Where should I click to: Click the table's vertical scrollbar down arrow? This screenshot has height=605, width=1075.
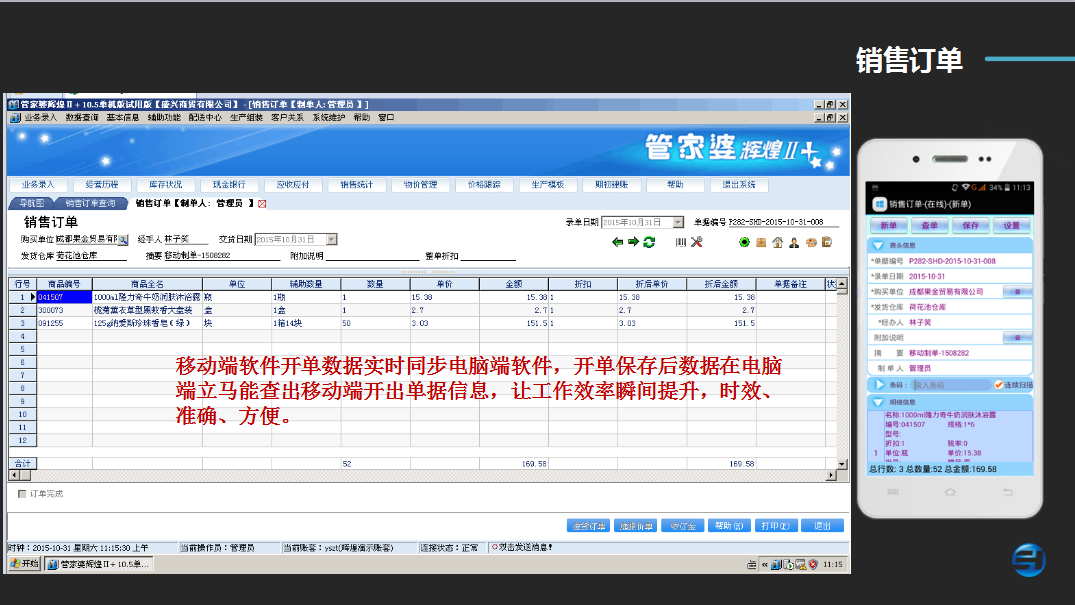pyautogui.click(x=842, y=464)
